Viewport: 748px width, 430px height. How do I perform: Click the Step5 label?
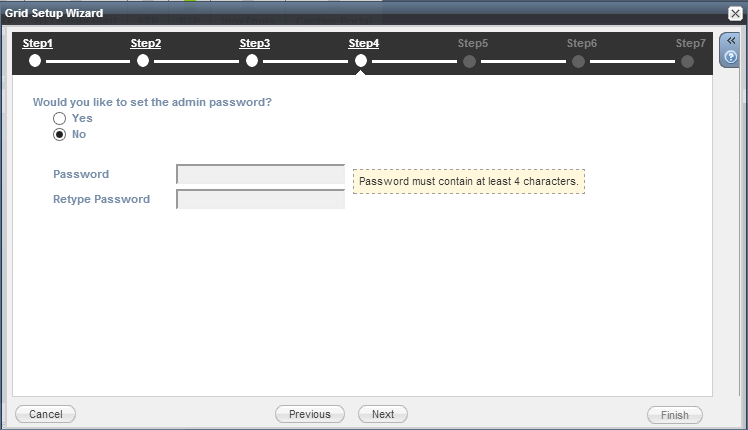pyautogui.click(x=473, y=44)
